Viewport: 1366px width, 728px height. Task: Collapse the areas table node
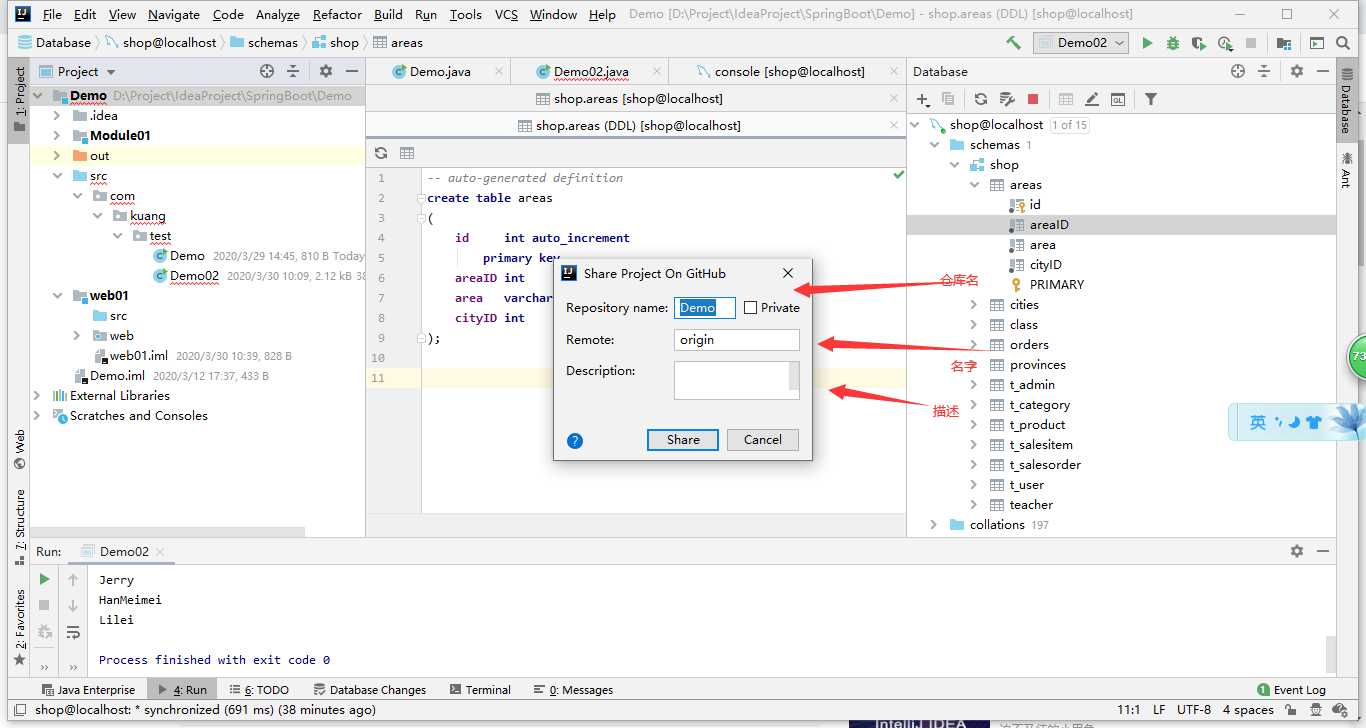point(974,185)
